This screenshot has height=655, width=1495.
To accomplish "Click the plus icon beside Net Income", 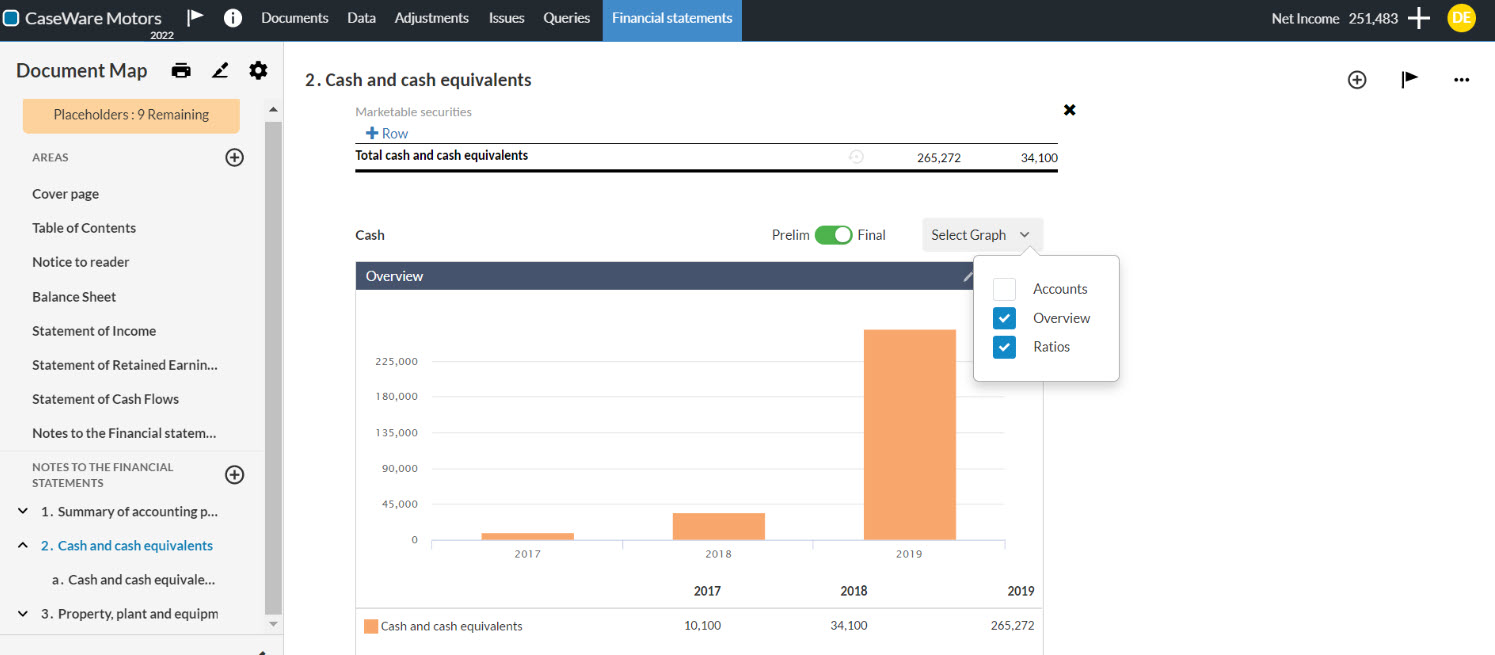I will [x=1419, y=17].
